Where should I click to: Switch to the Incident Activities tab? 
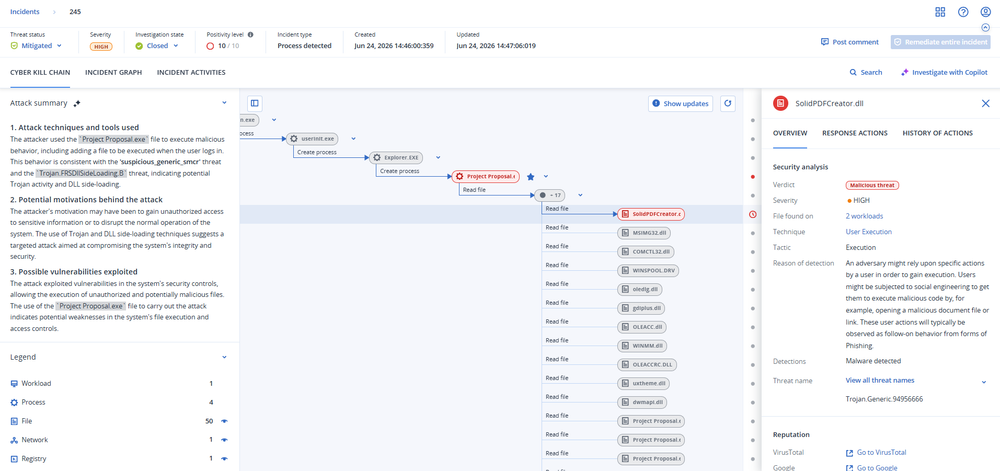tap(191, 73)
